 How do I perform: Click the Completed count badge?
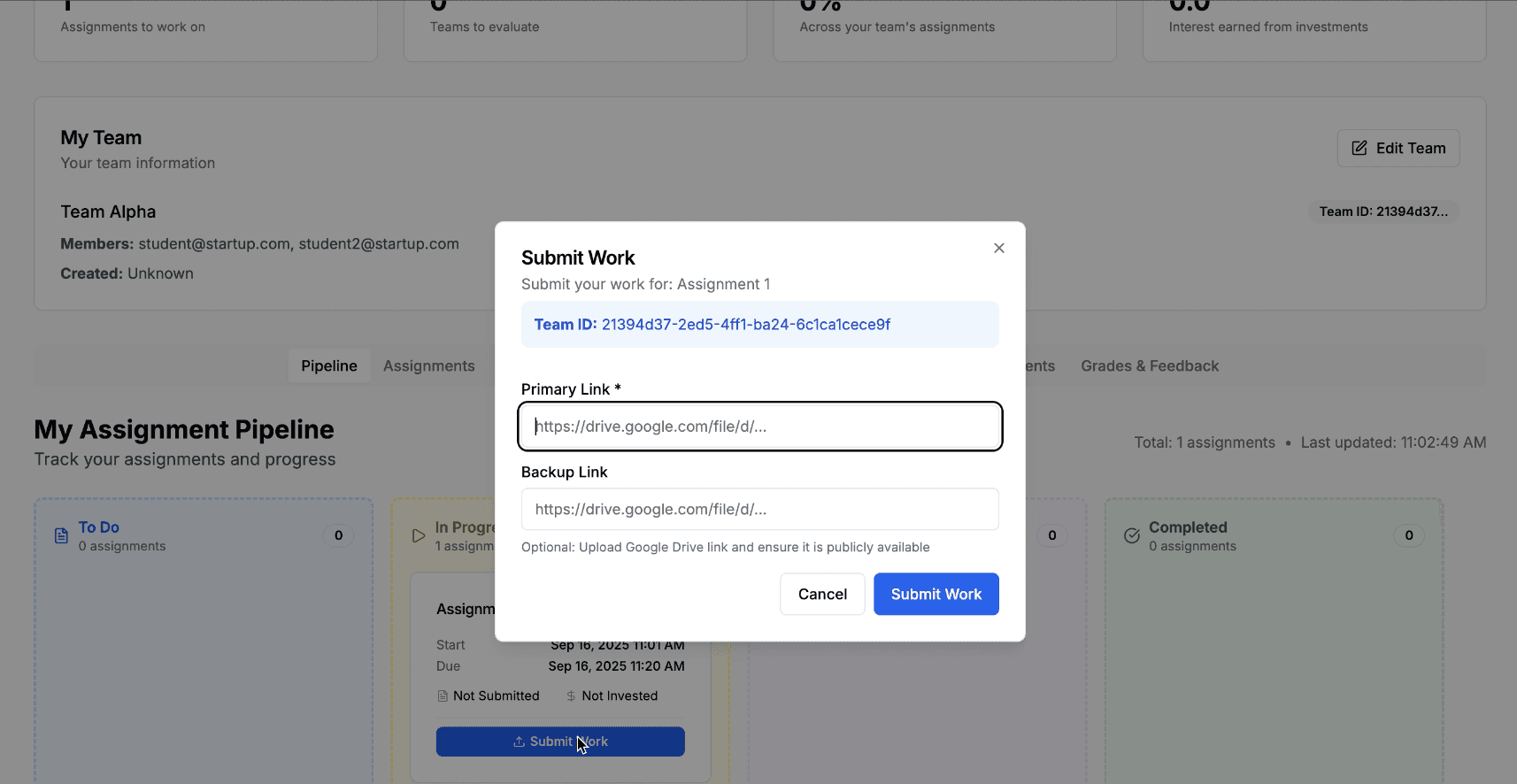tap(1409, 535)
